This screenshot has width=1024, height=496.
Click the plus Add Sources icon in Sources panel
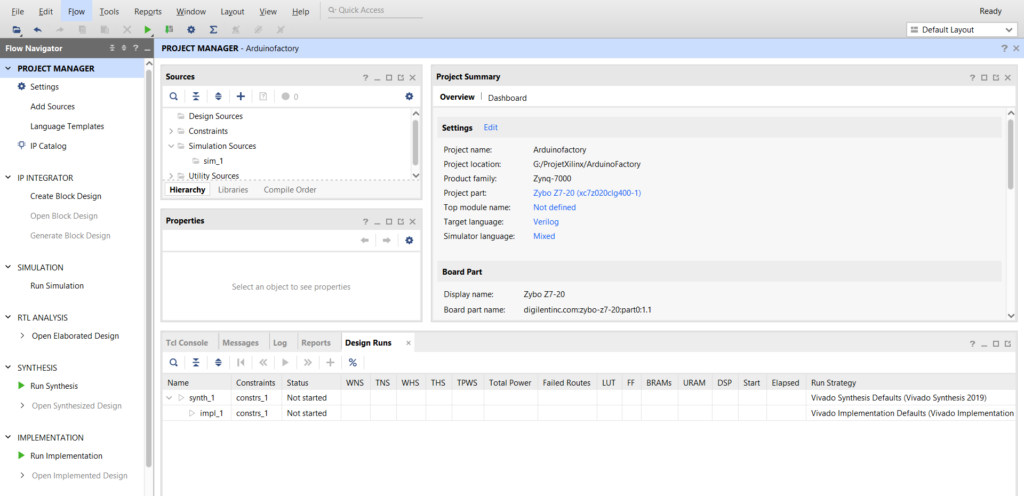(x=240, y=97)
